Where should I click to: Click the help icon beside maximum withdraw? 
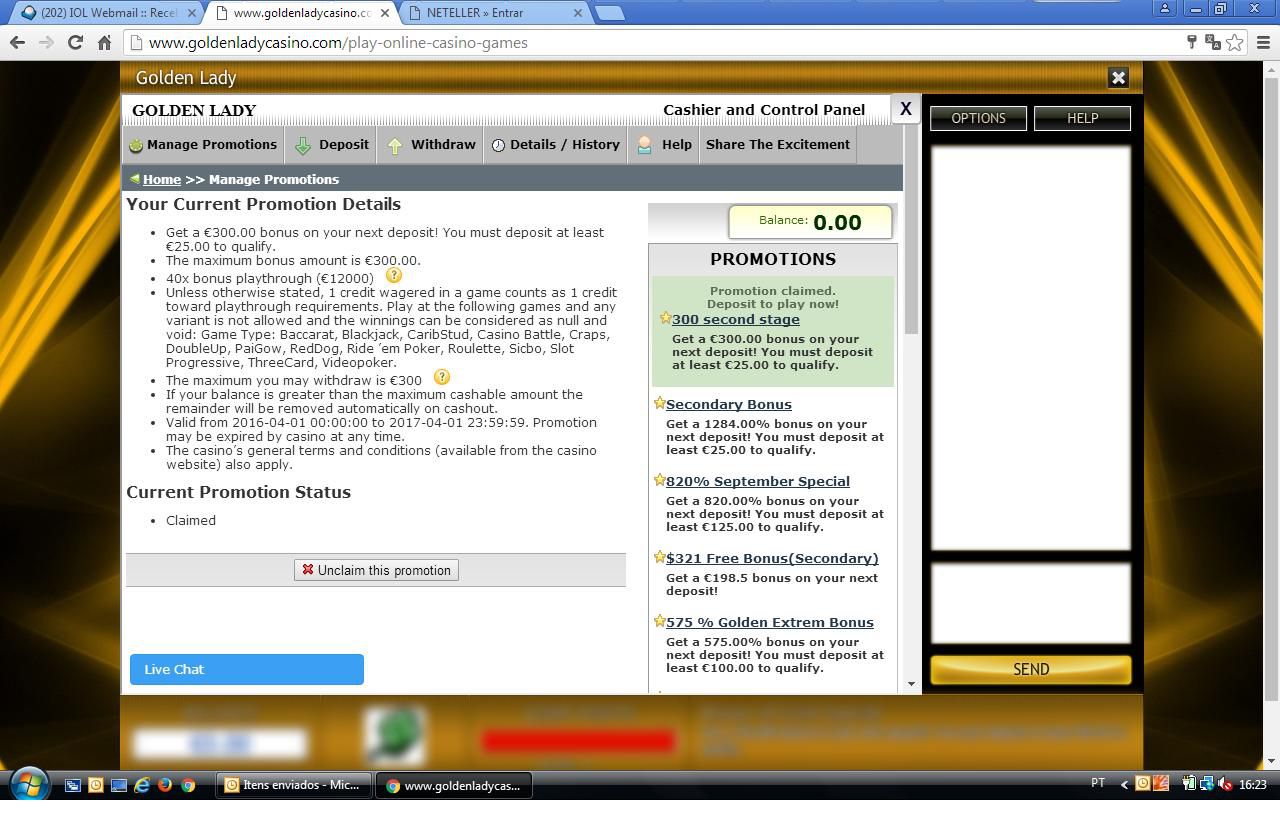[441, 377]
